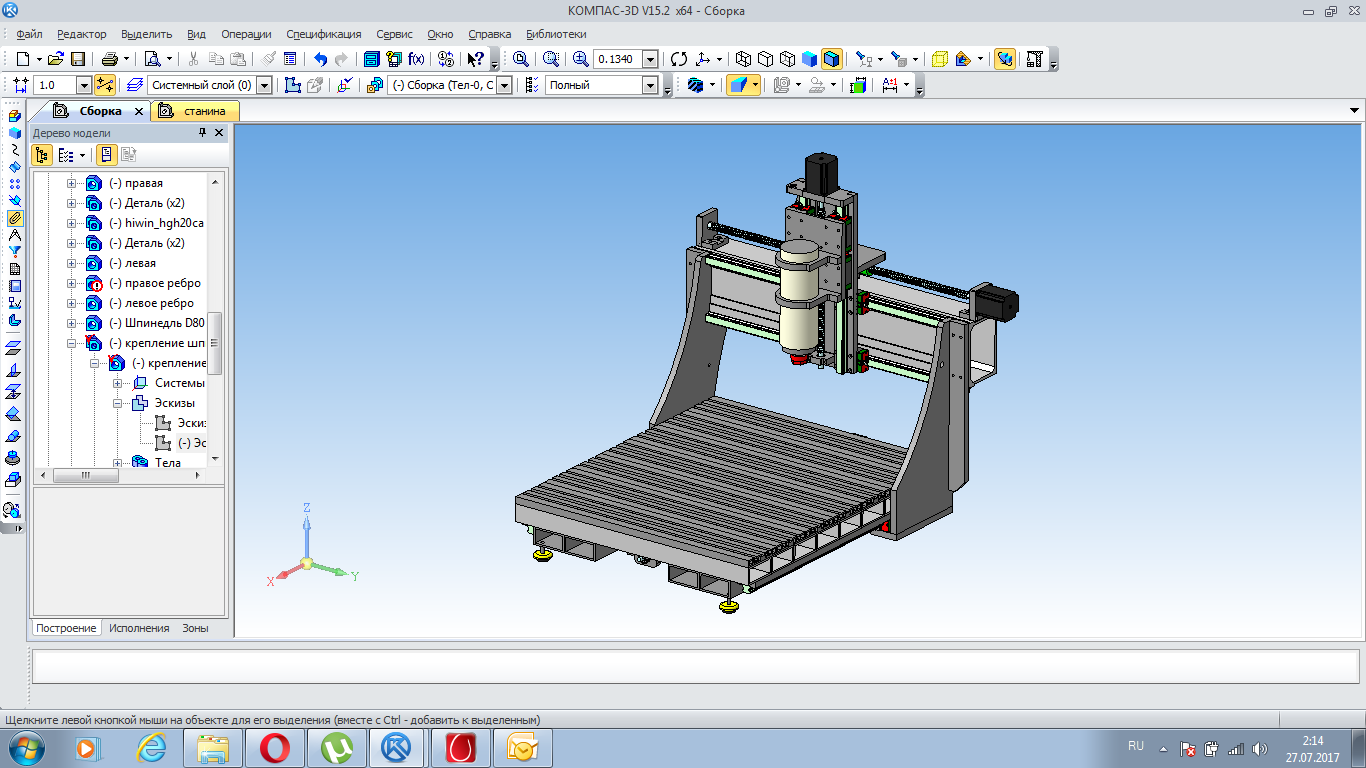The height and width of the screenshot is (768, 1366).
Task: Open the Операции menu
Action: pos(245,34)
